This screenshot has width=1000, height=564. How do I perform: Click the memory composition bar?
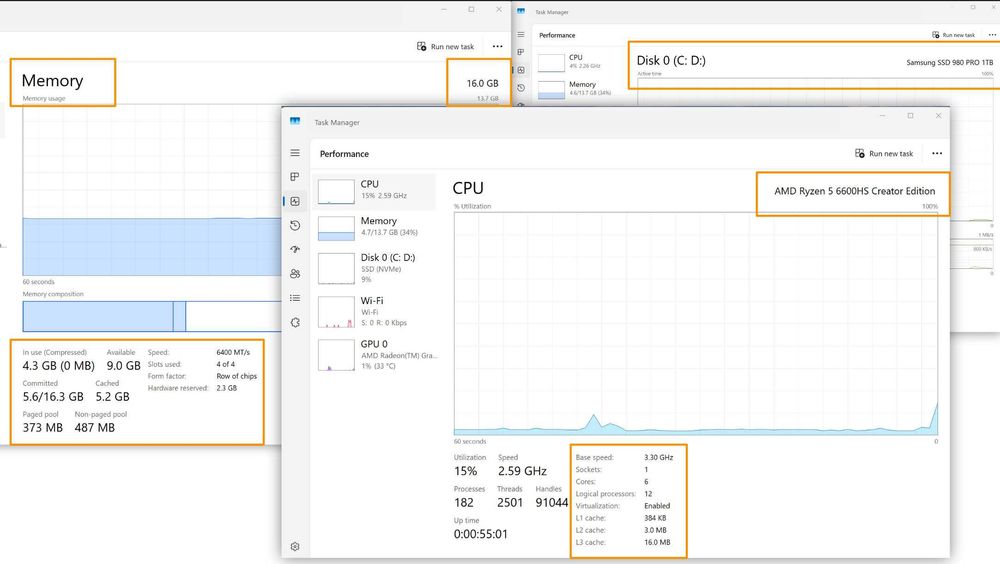152,316
